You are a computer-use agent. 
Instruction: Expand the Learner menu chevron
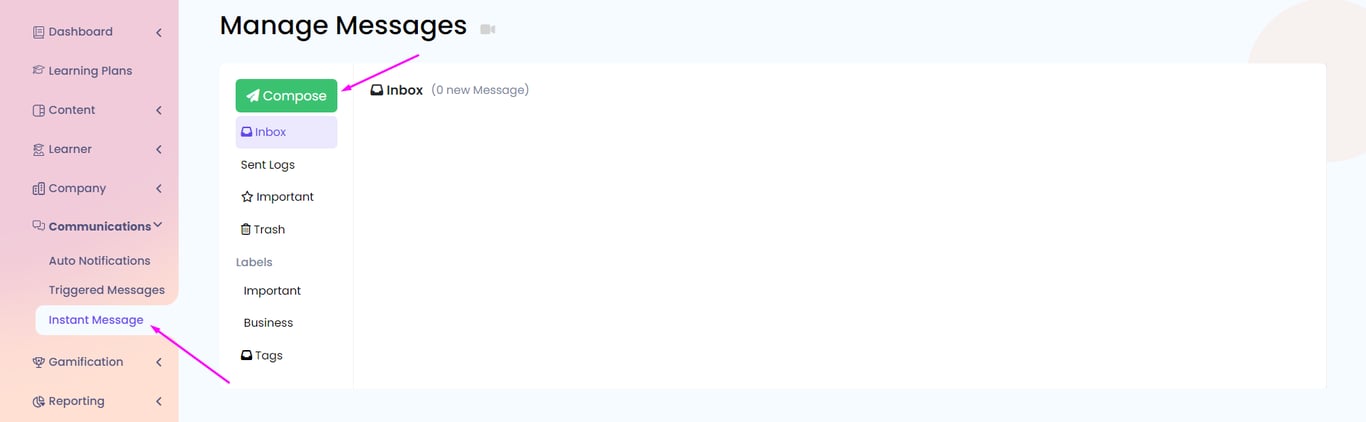pos(159,149)
